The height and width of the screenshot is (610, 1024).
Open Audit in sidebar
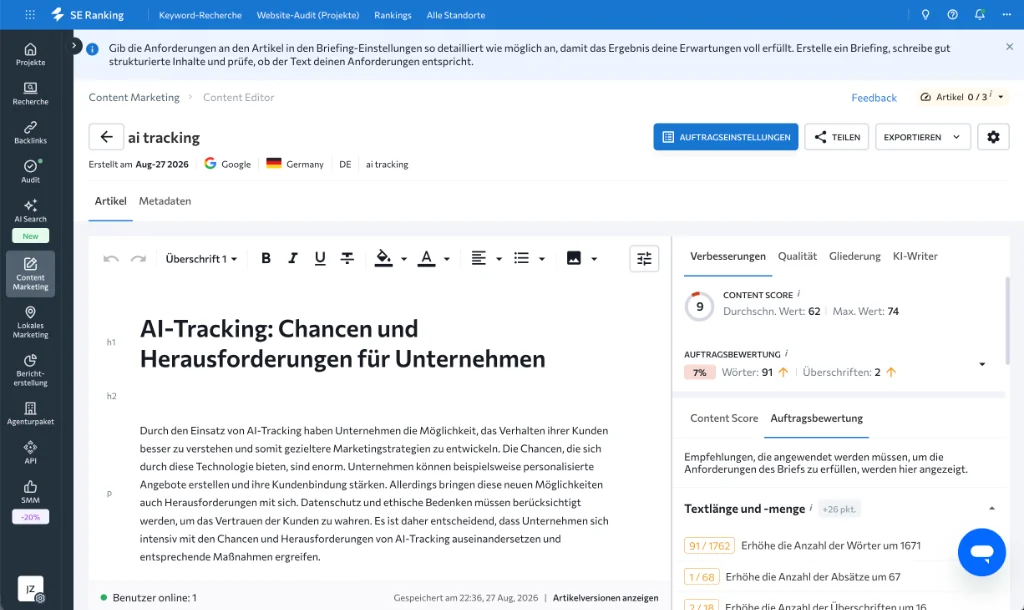pyautogui.click(x=31, y=172)
